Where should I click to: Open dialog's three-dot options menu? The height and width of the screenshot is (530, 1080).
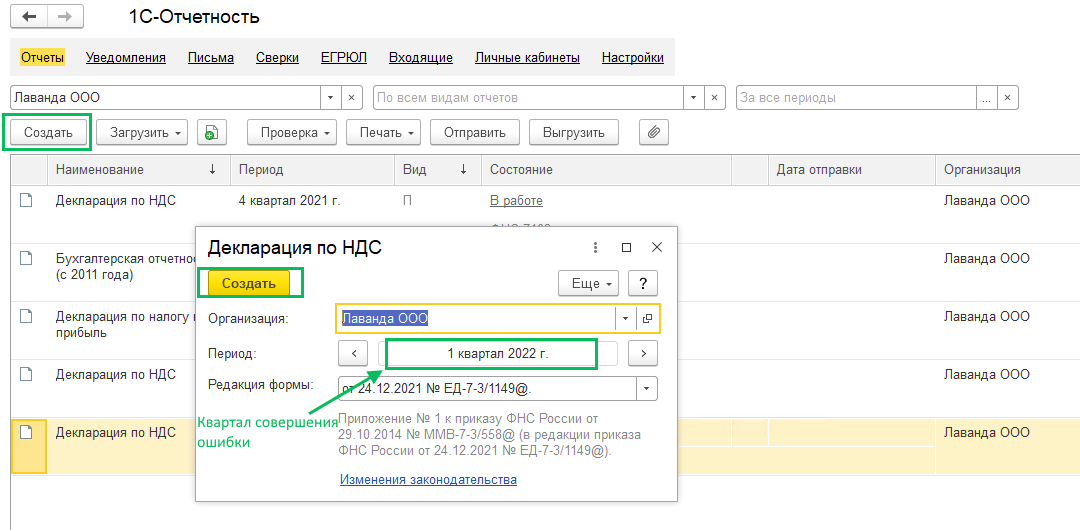596,247
